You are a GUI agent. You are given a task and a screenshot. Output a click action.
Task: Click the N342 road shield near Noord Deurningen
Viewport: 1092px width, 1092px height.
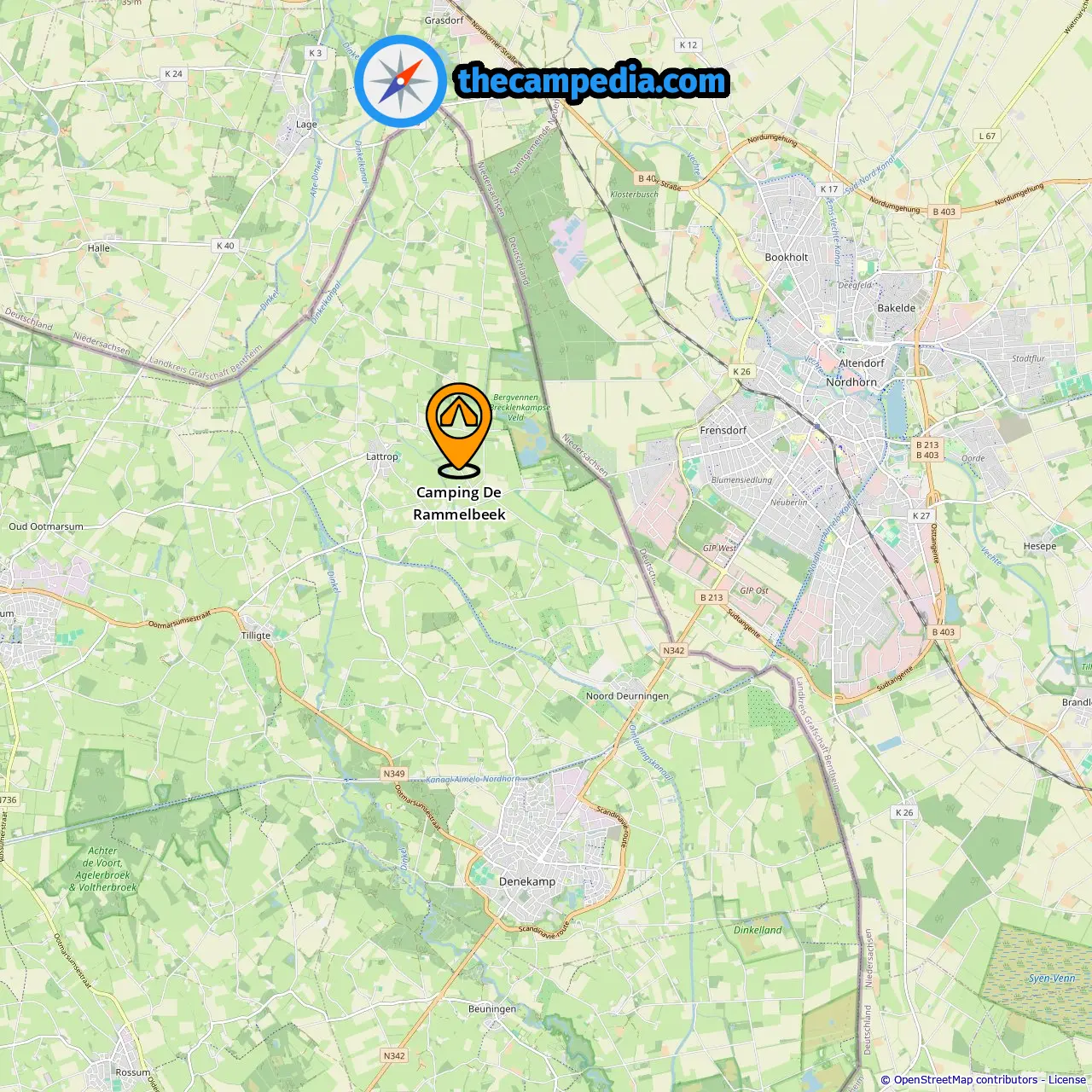(674, 650)
